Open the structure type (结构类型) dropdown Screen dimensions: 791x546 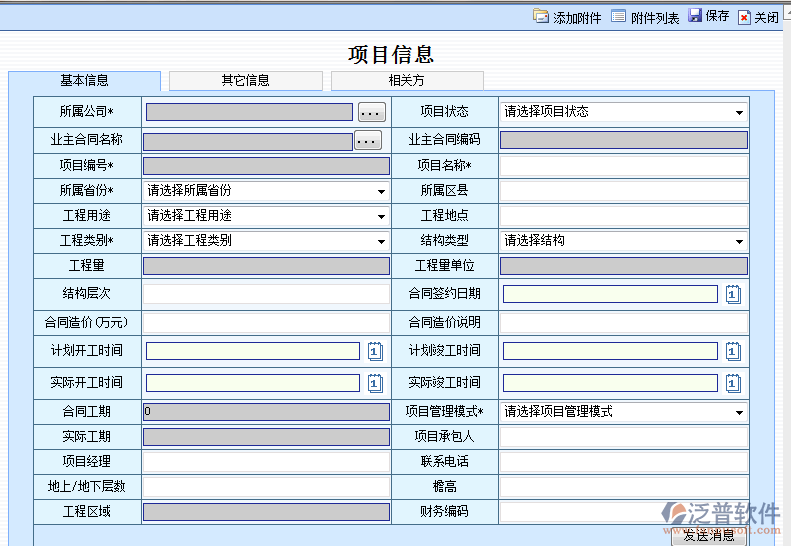739,241
